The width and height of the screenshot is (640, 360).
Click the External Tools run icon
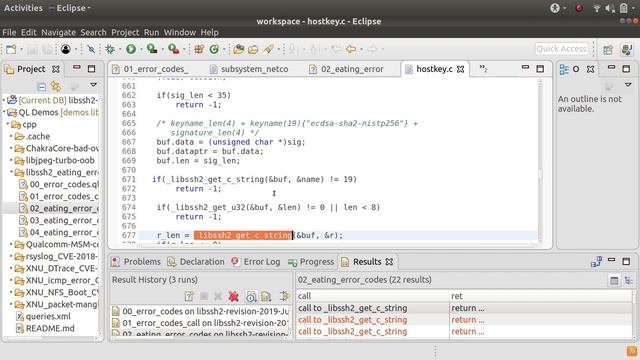click(173, 49)
